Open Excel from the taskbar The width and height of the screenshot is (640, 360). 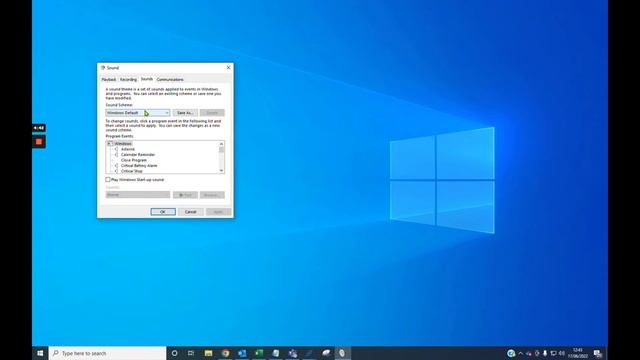pos(259,353)
